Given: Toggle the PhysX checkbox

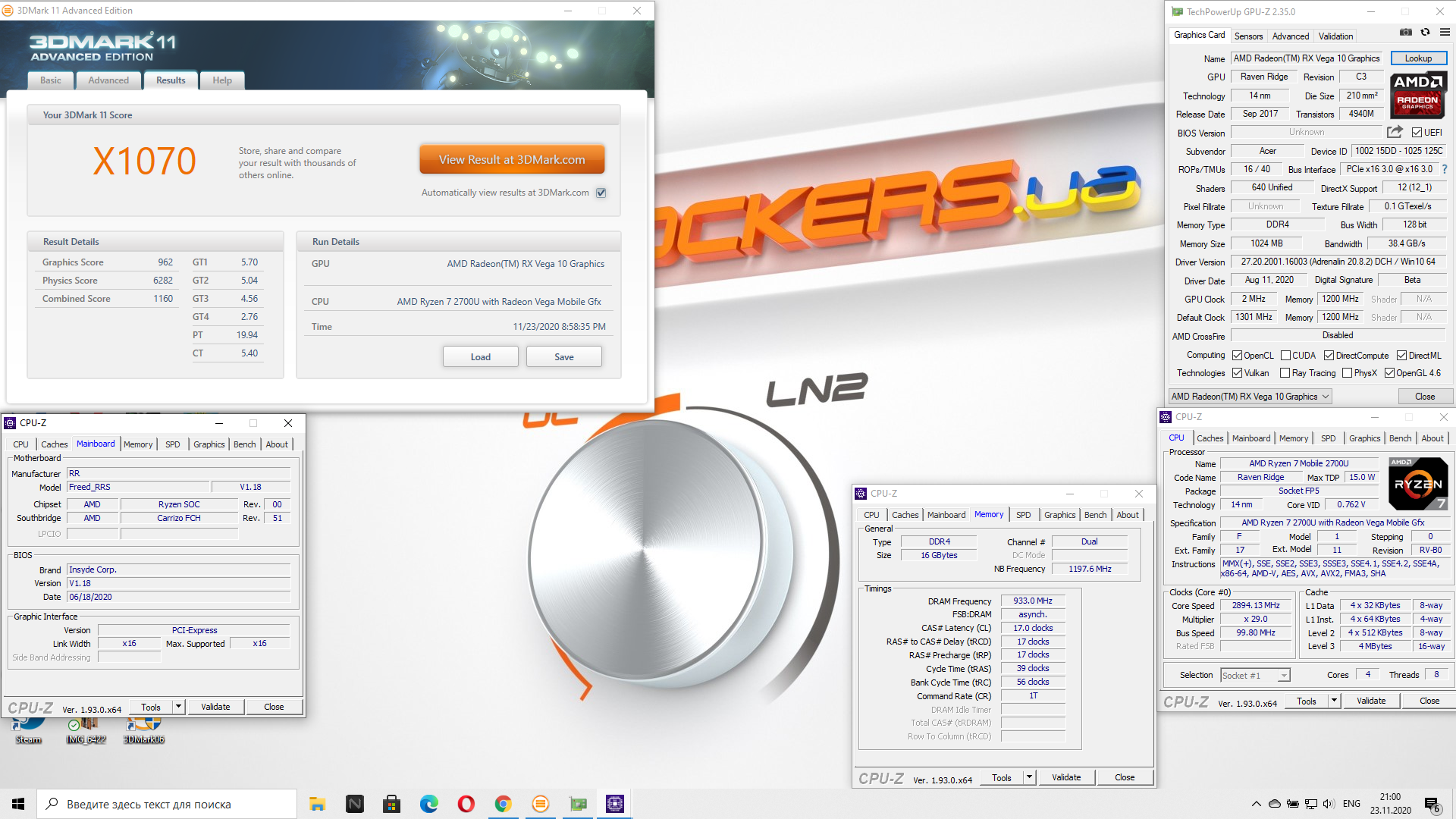Looking at the screenshot, I should (x=1347, y=373).
